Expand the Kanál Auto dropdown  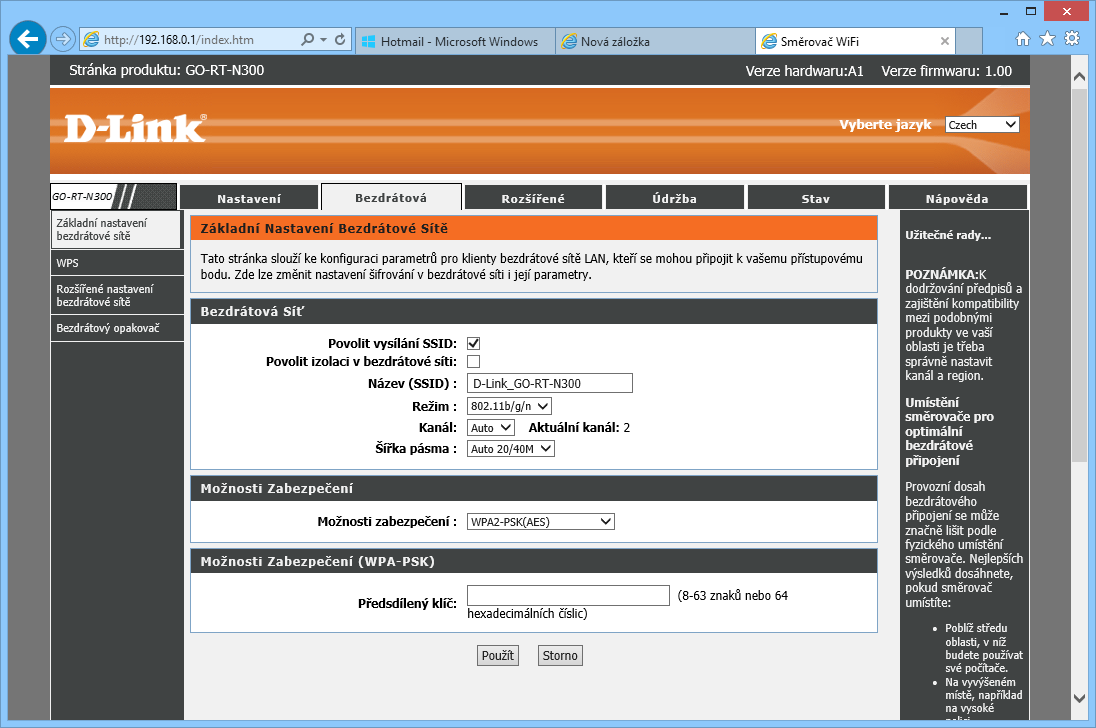pyautogui.click(x=491, y=428)
